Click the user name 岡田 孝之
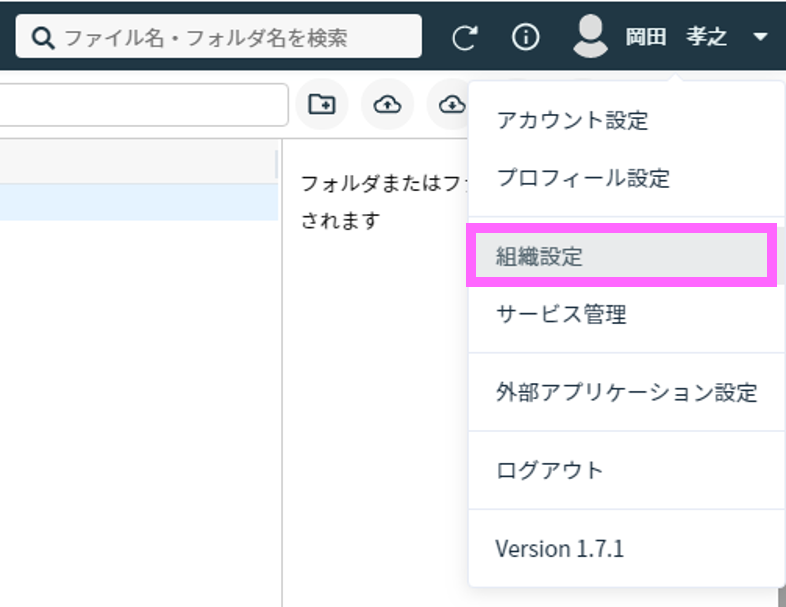 tap(676, 37)
